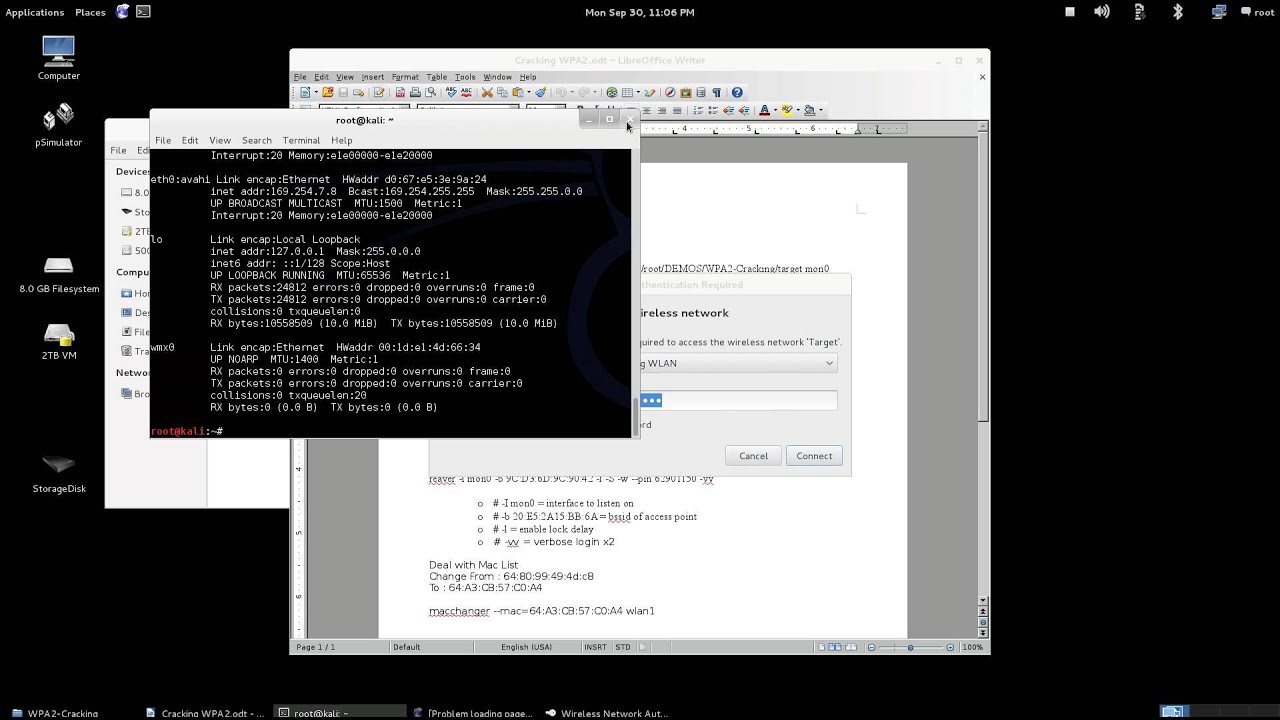Click the zoom slider handle in Writer
The image size is (1280, 720).
coord(910,647)
